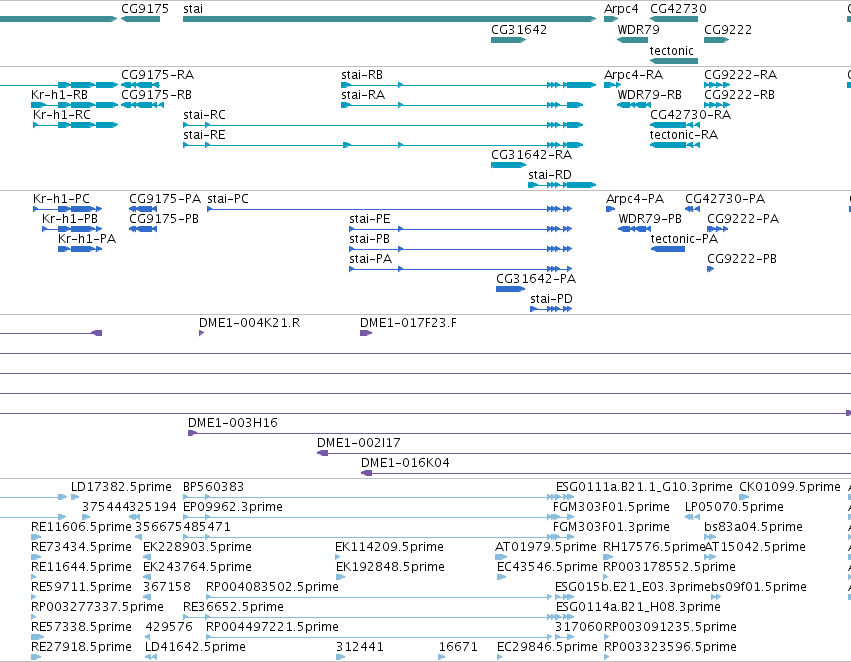Select the CG42730 gene
The height and width of the screenshot is (662, 851).
tap(674, 19)
